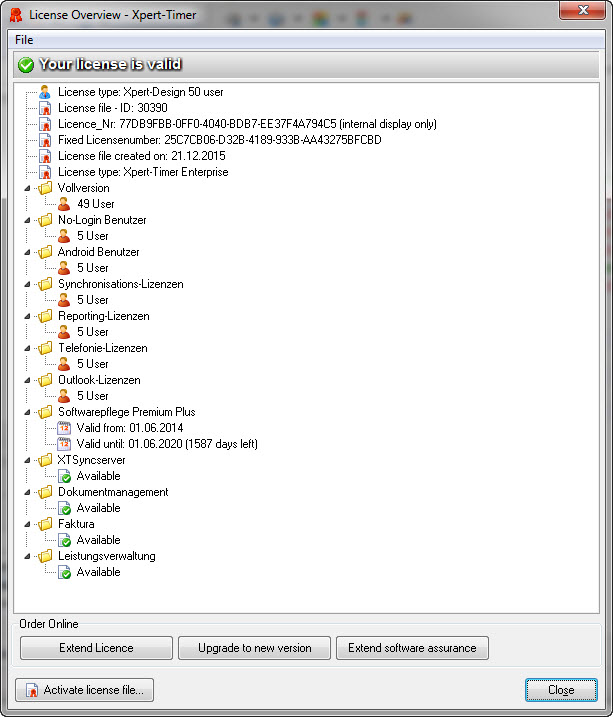The image size is (613, 717).
Task: Select '5 User' under Outlook-Lizenzen
Action: [x=93, y=396]
